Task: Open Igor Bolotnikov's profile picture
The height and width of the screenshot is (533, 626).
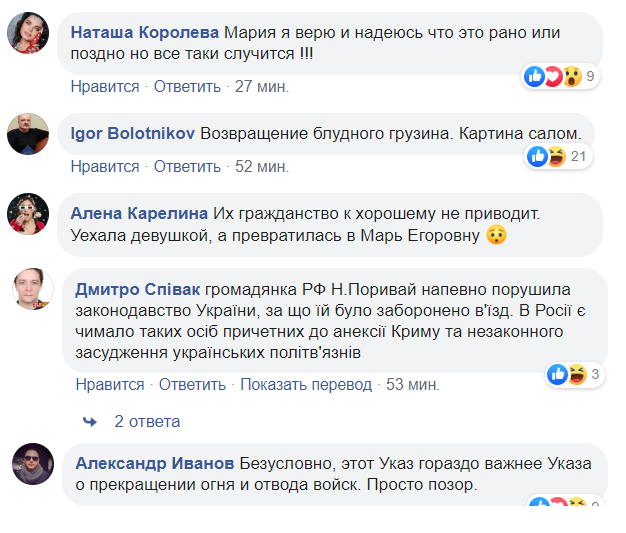Action: (x=29, y=135)
